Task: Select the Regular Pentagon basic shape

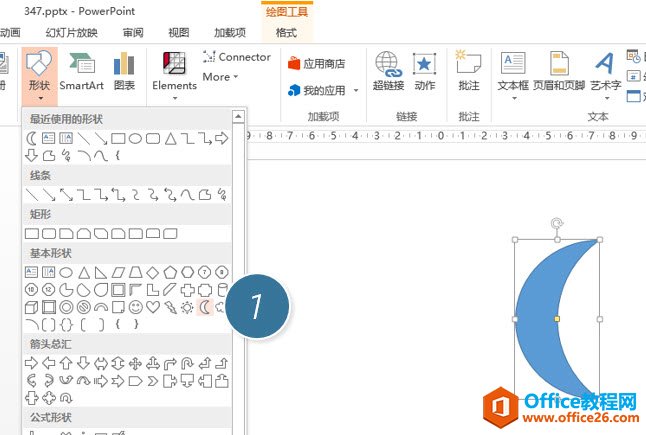Action: click(170, 272)
